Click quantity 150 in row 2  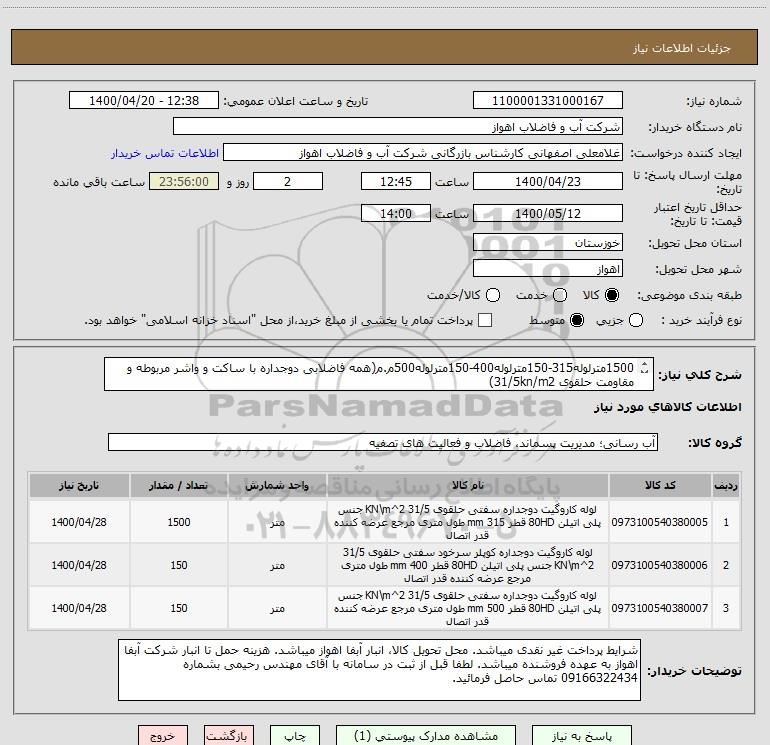179,565
